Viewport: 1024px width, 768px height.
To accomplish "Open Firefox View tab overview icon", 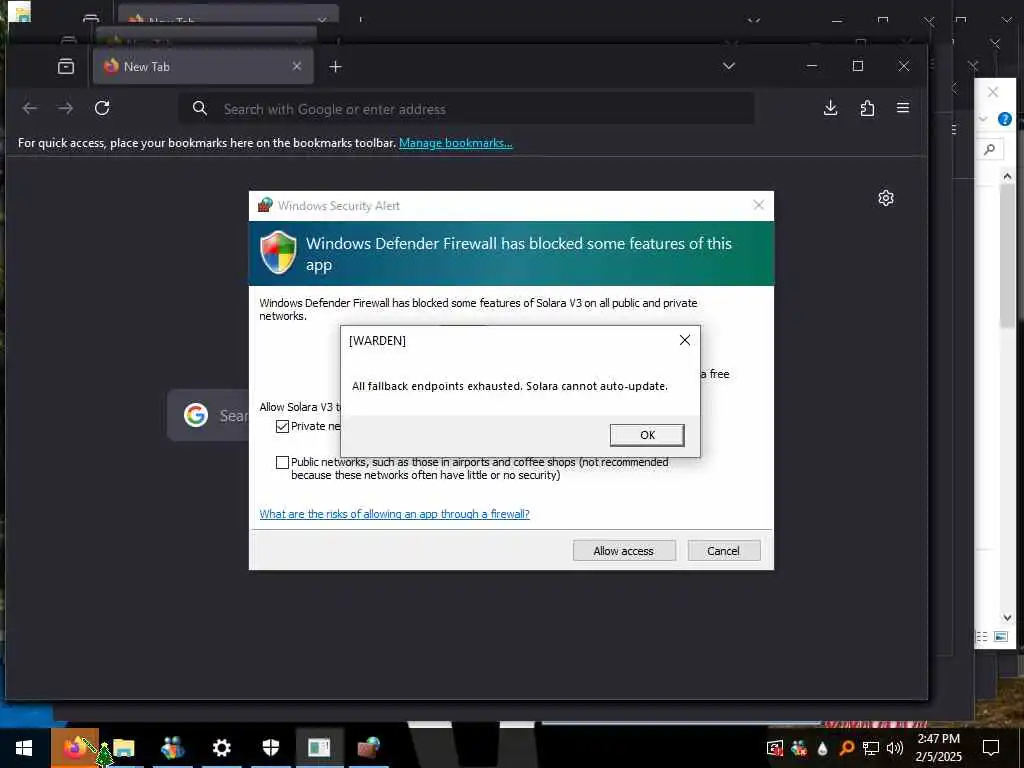I will click(x=65, y=66).
